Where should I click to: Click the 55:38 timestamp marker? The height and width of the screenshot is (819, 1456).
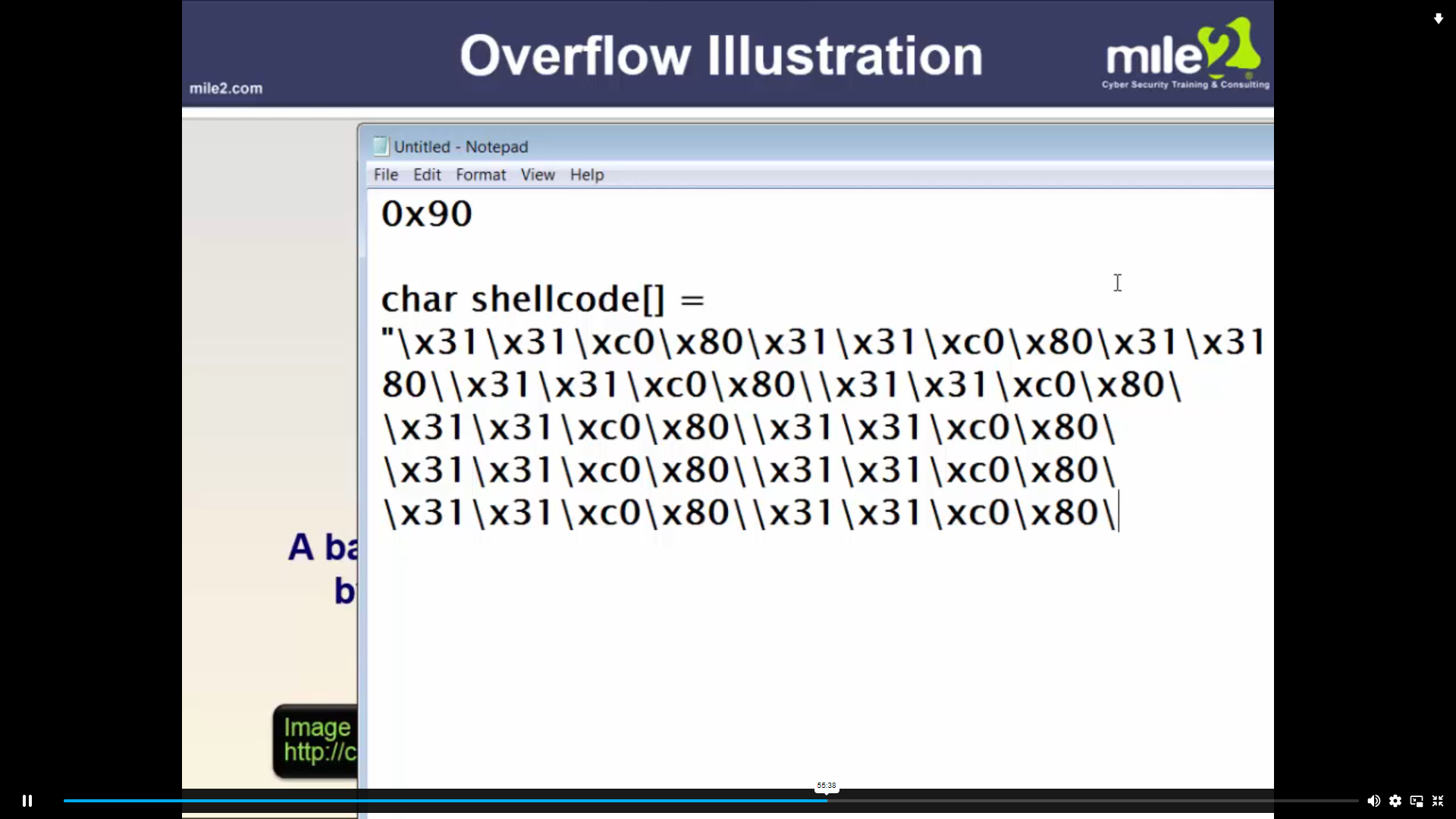click(827, 786)
